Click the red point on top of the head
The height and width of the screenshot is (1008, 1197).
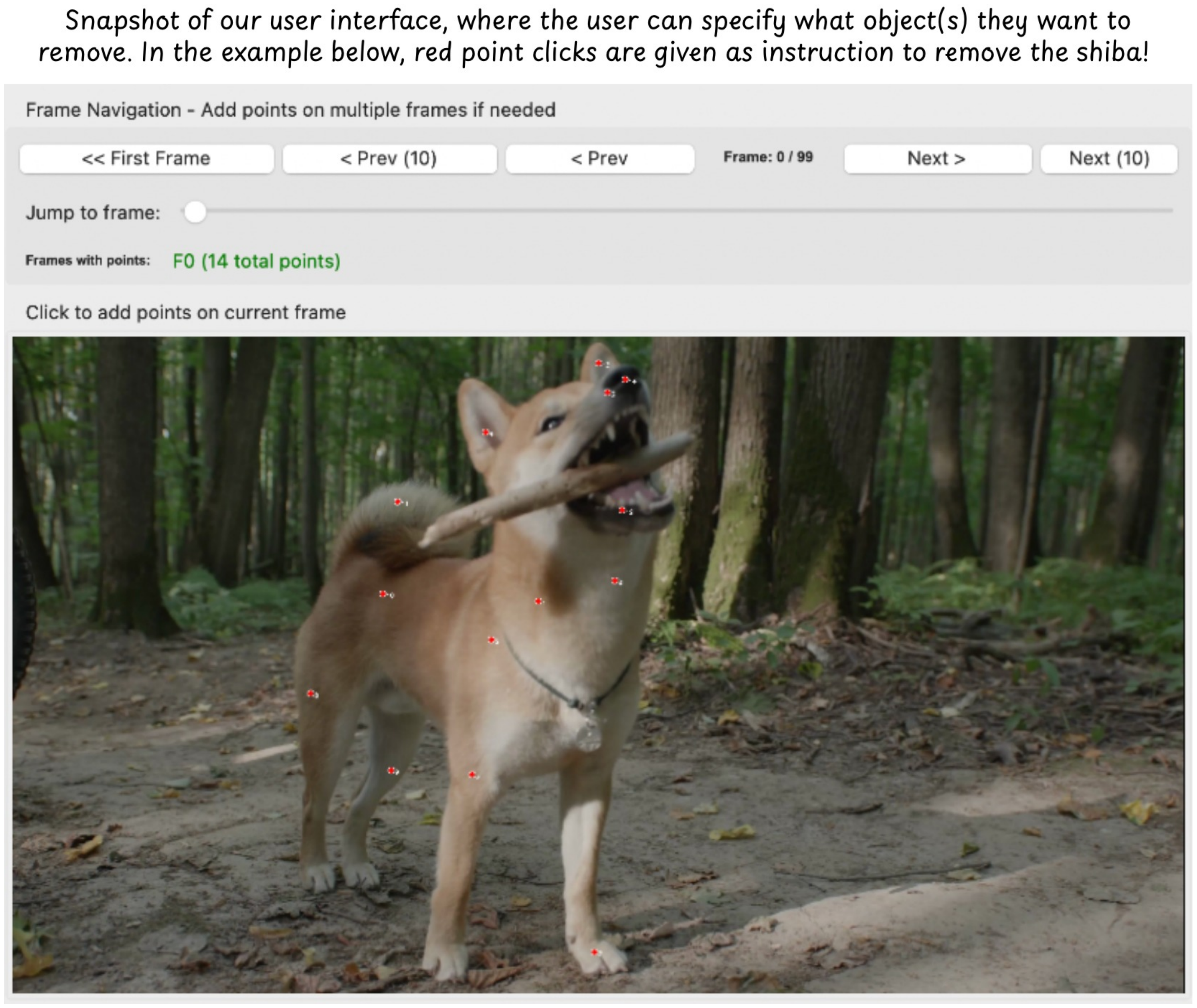(x=598, y=364)
